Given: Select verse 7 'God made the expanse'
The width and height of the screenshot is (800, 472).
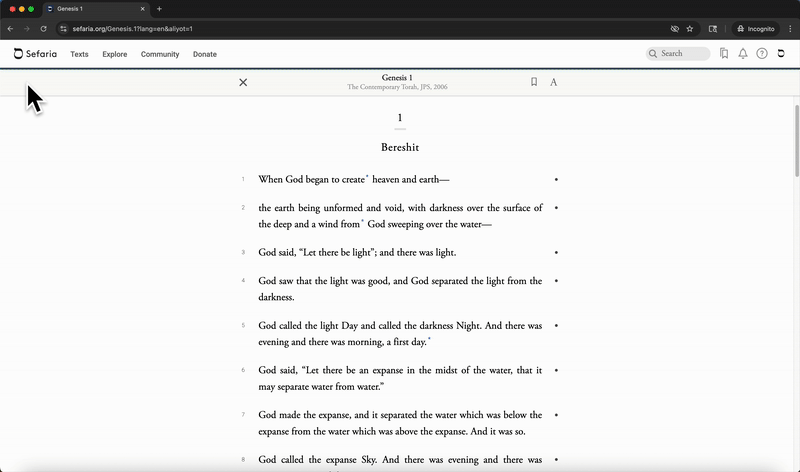Looking at the screenshot, I should 400,423.
